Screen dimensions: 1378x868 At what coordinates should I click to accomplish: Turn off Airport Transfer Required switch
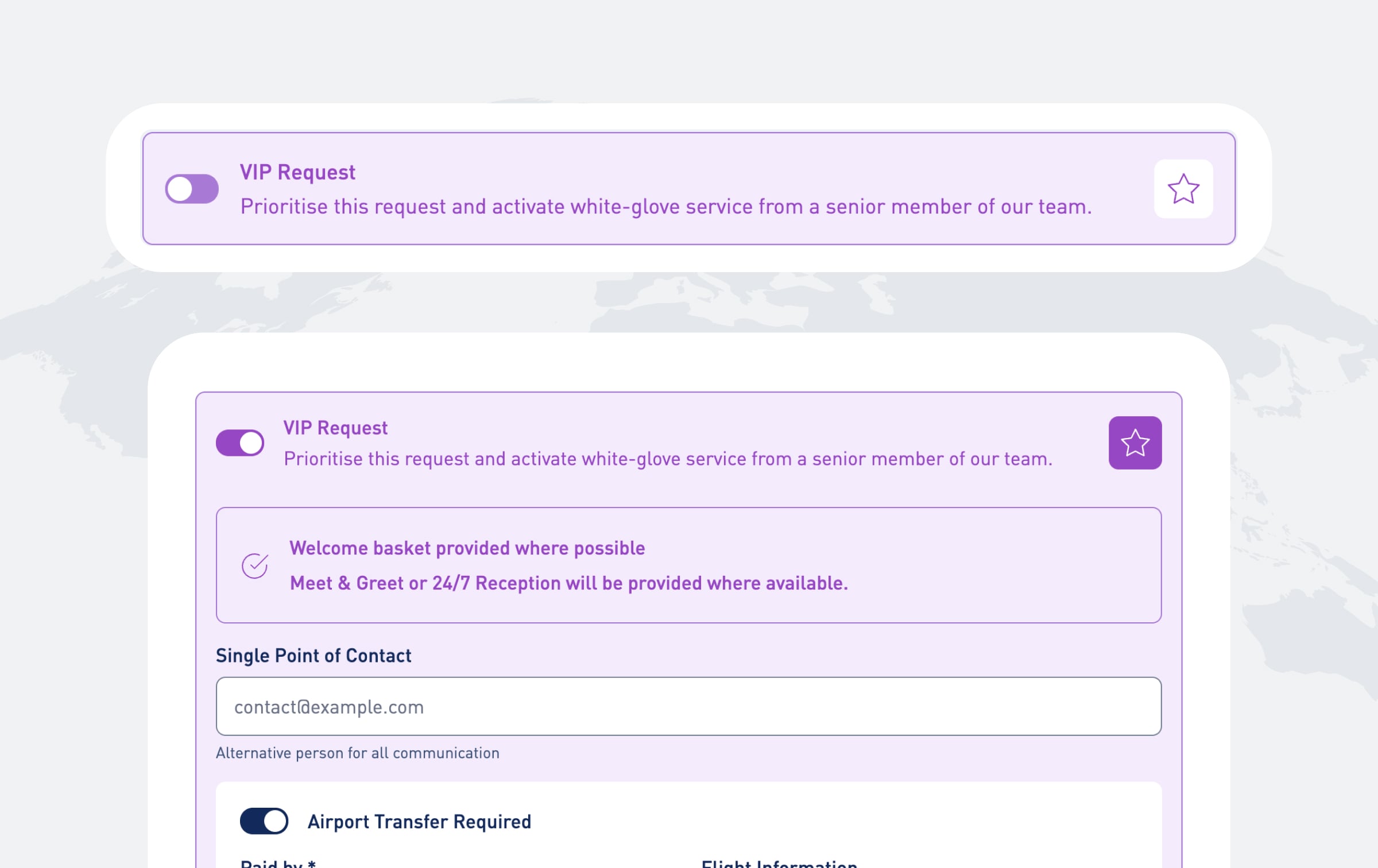click(x=264, y=821)
